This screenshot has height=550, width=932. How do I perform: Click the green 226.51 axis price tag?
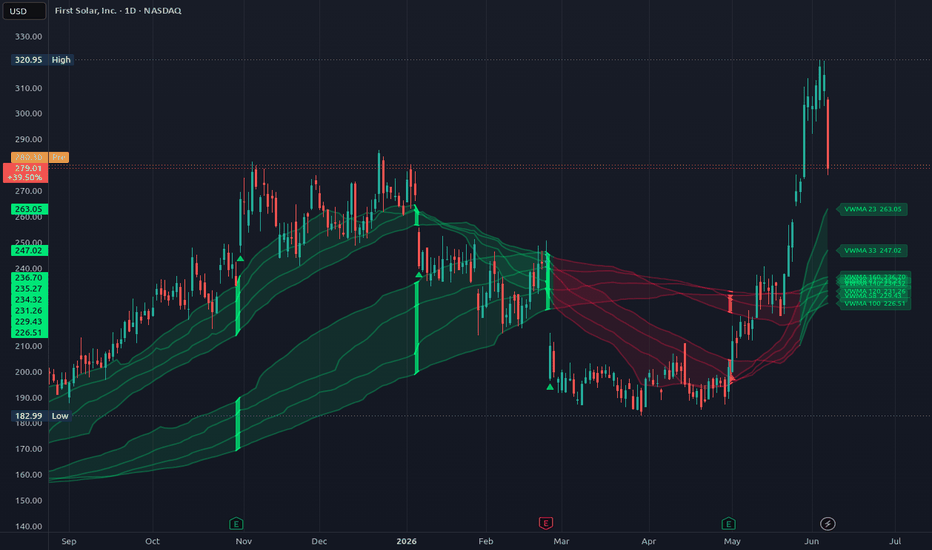29,332
